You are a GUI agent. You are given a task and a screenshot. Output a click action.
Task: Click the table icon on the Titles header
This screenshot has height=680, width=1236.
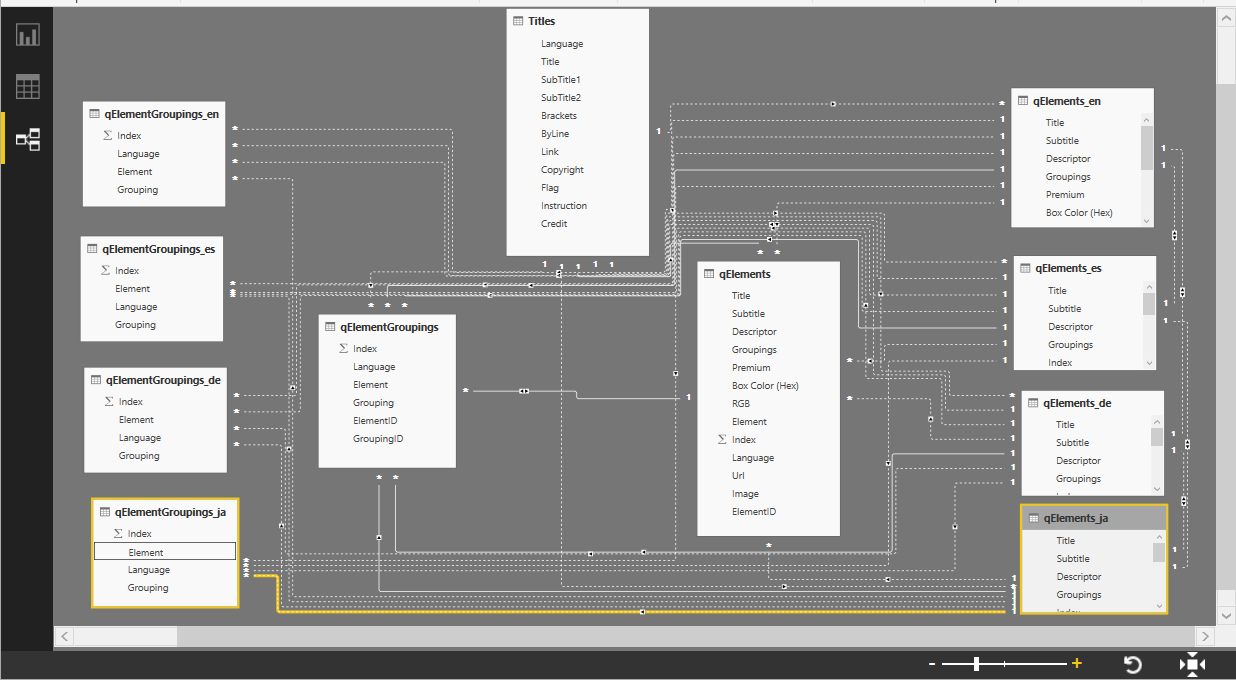point(517,20)
